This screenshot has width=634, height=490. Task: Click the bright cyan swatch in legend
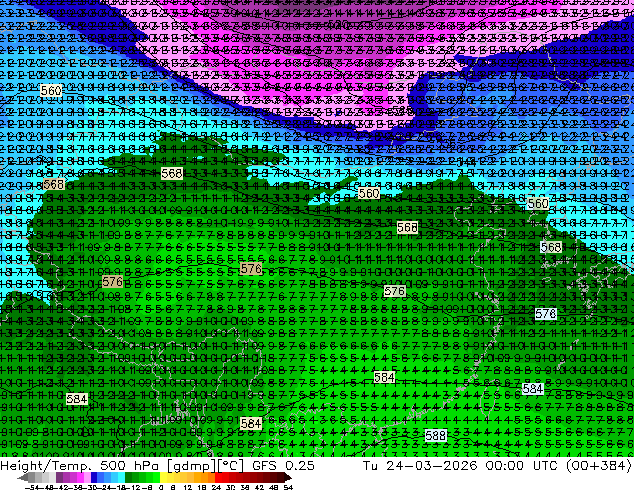[121, 478]
